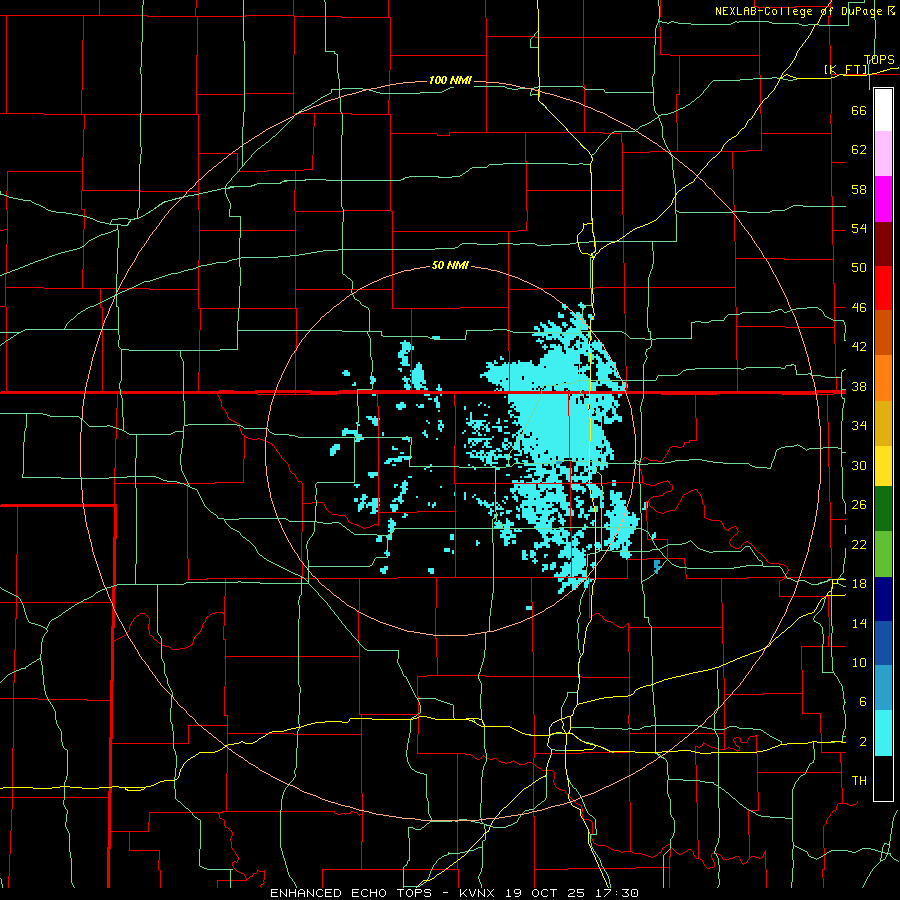
Task: Click the dark green legend swatch near 26
Action: [x=883, y=509]
